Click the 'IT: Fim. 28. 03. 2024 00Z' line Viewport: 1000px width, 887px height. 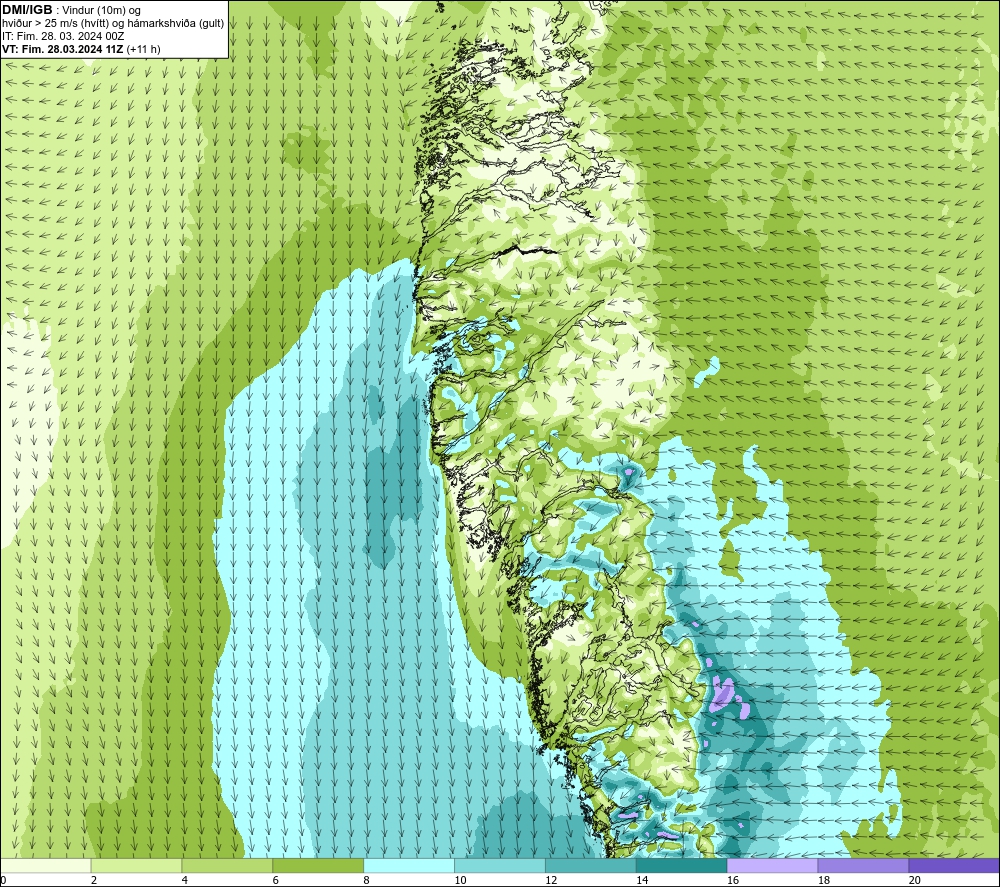click(x=63, y=36)
